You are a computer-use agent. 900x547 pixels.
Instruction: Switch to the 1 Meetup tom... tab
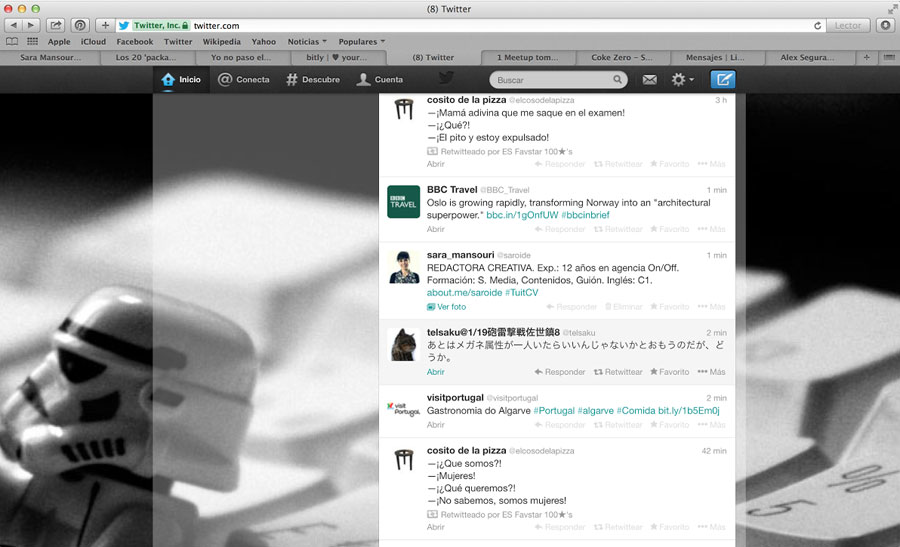527,57
